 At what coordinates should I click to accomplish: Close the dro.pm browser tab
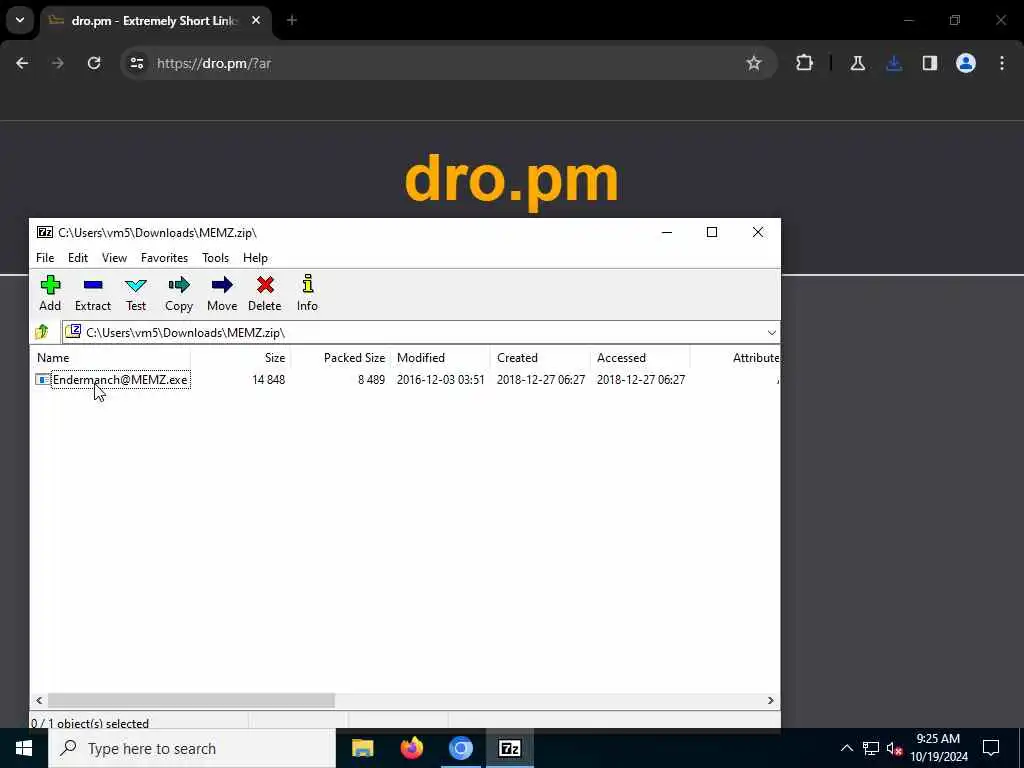256,21
